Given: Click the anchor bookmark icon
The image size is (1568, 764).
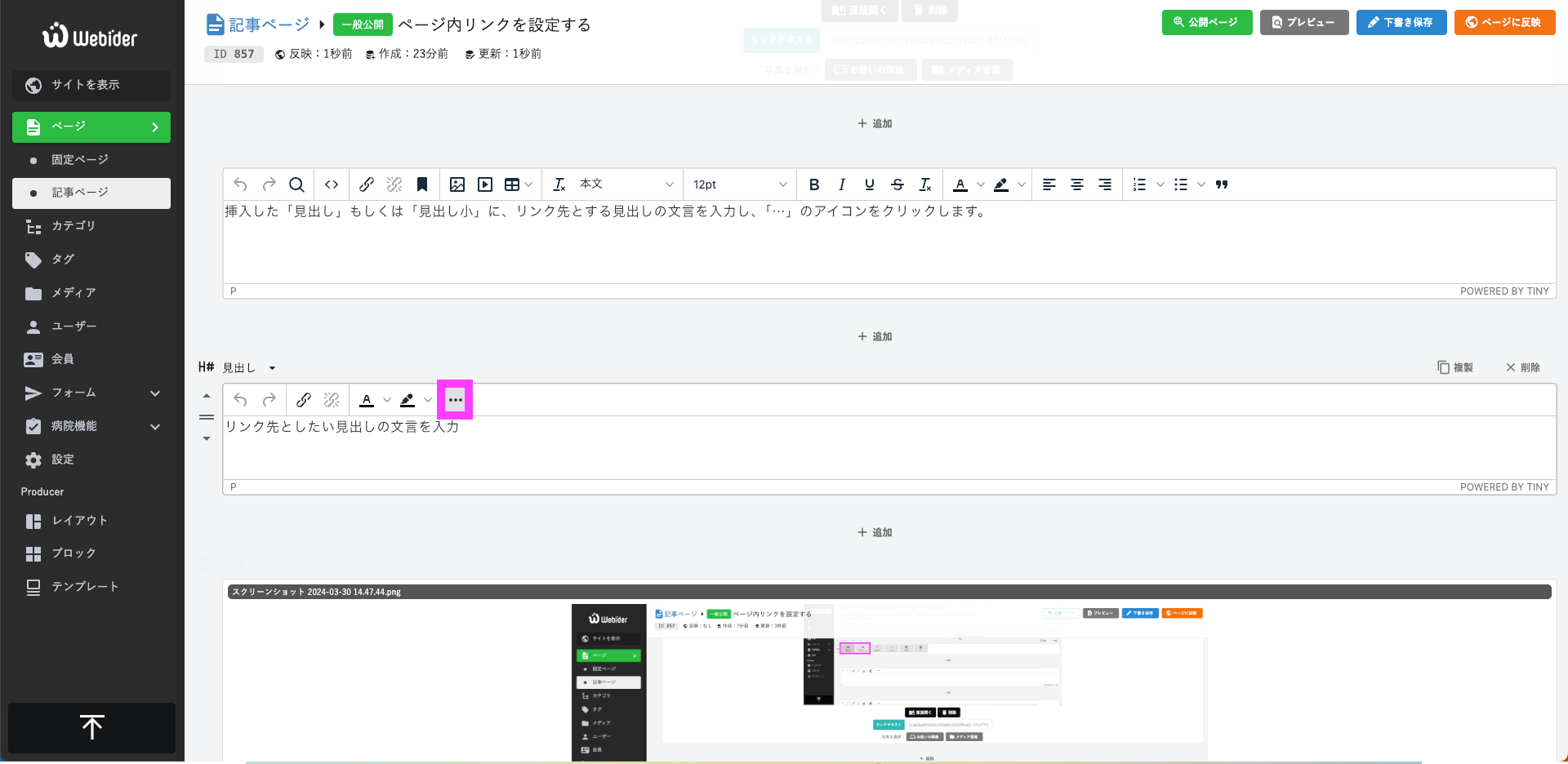Looking at the screenshot, I should click(422, 184).
